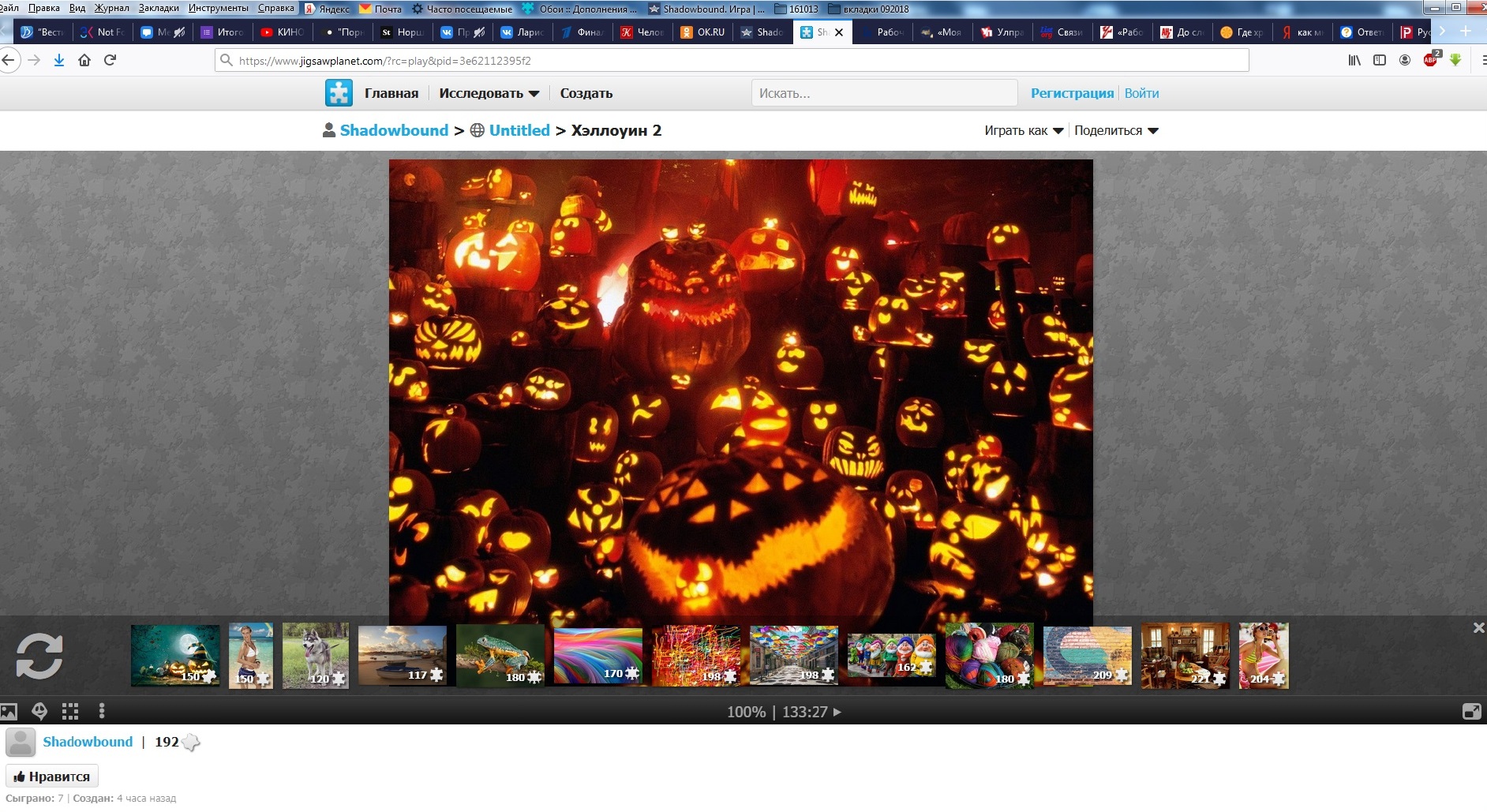Click the ghost image icon in toolbar
Screen dimensions: 1487x812
[x=39, y=712]
